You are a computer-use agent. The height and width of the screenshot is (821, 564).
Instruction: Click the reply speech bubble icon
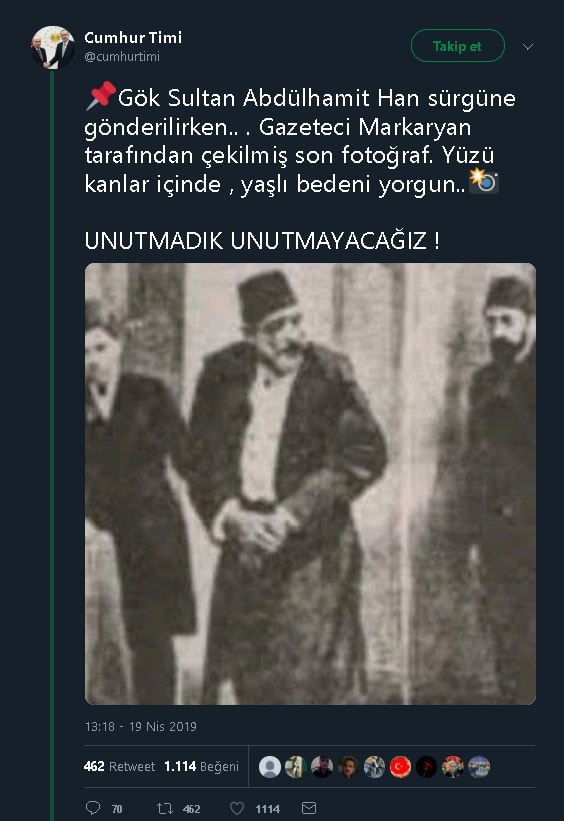point(93,808)
